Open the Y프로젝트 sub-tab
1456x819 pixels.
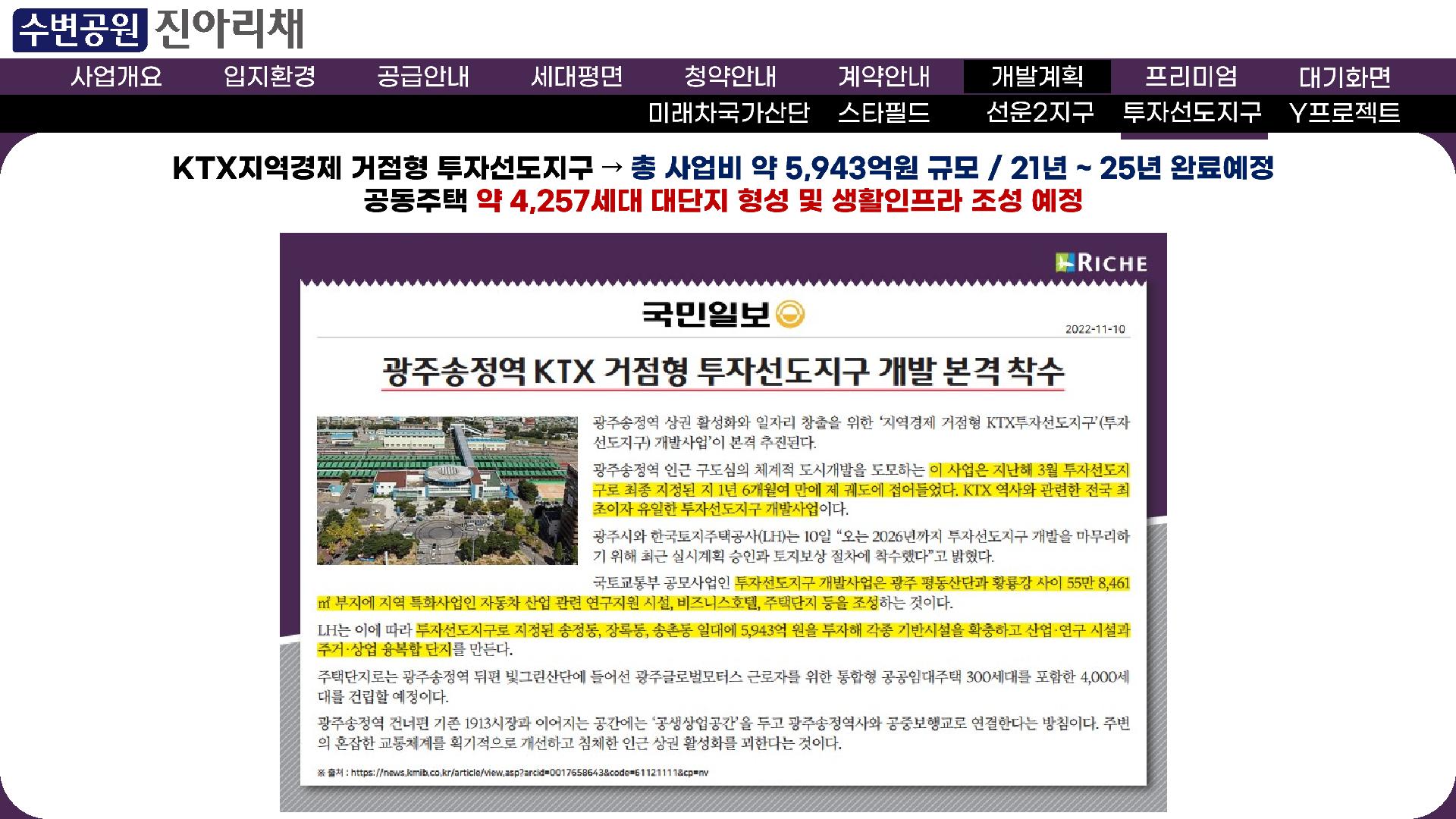coord(1345,113)
